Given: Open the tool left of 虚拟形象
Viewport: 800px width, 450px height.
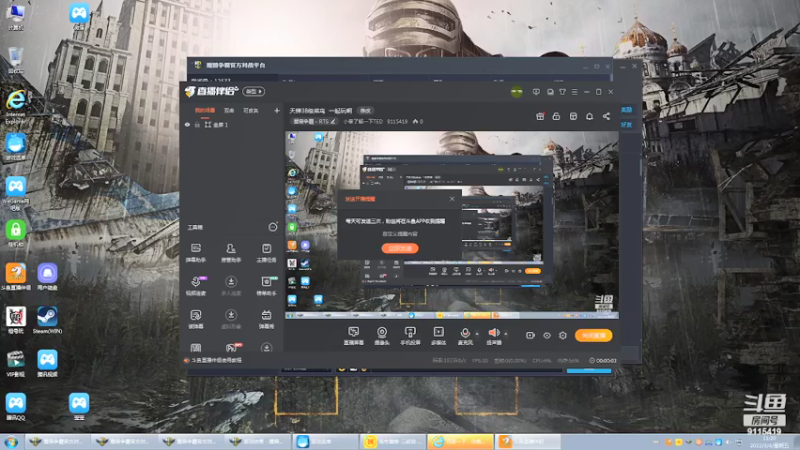Looking at the screenshot, I should point(196,319).
